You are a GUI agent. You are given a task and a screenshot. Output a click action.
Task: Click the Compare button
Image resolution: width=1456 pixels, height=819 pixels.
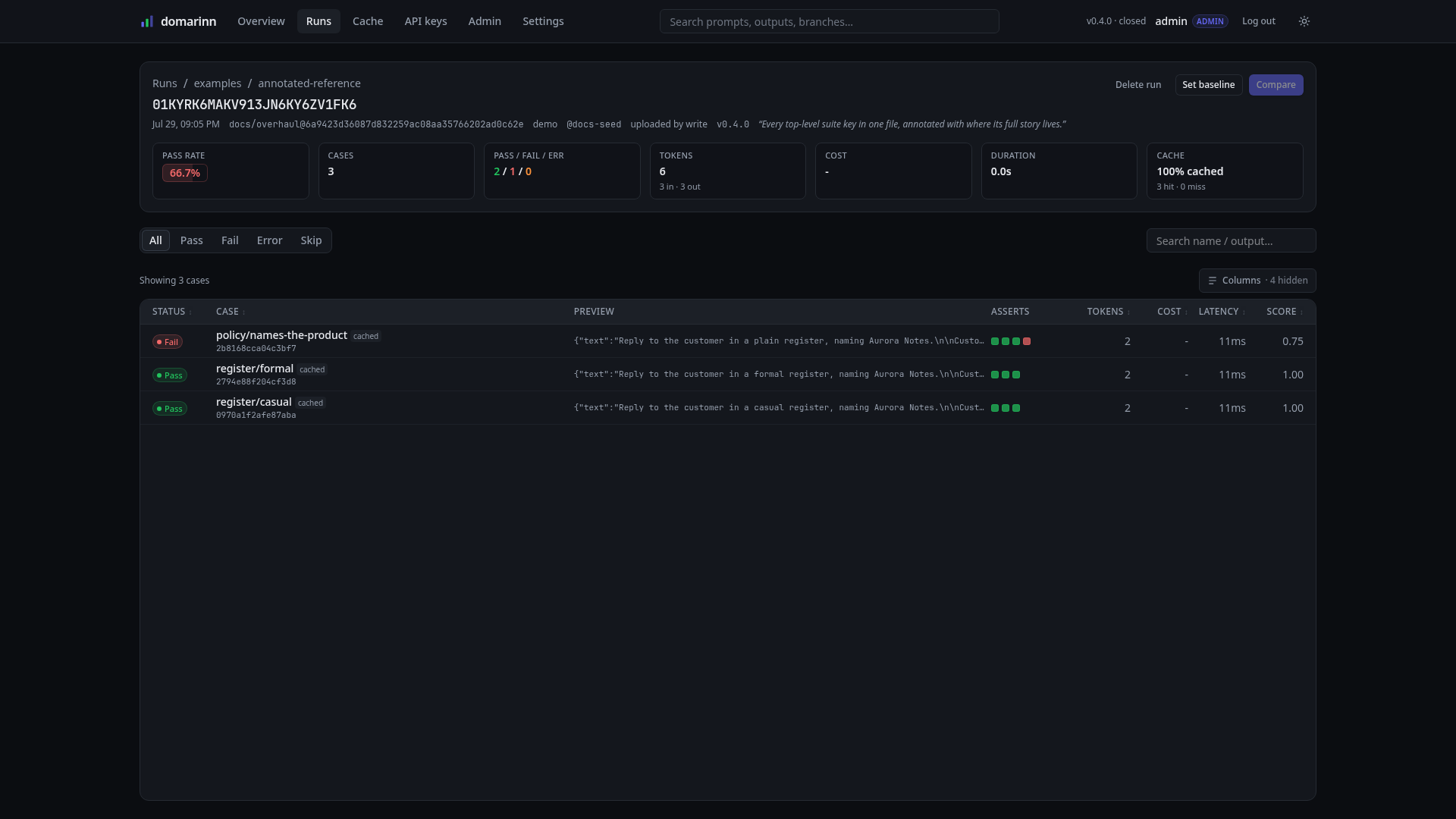[x=1276, y=85]
